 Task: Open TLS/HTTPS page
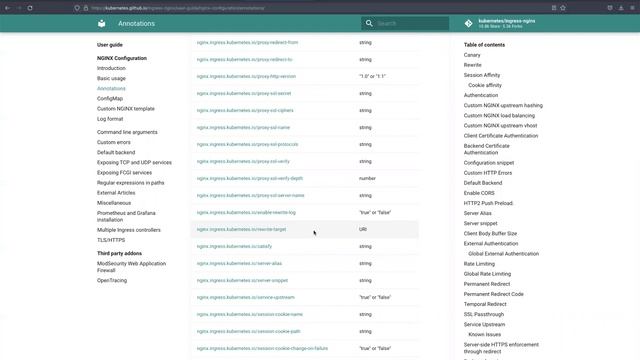coord(111,240)
